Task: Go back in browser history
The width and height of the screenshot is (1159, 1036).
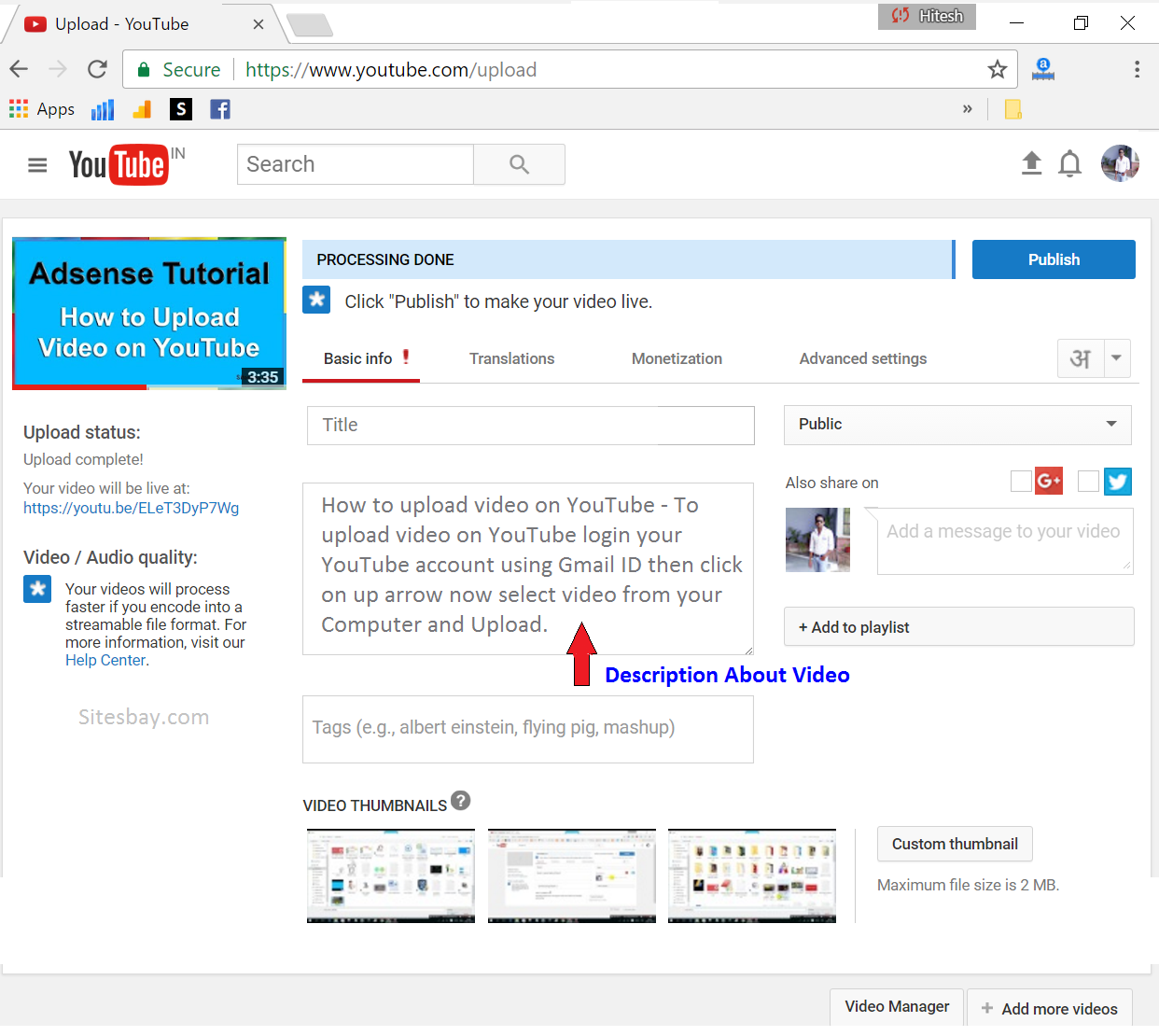Action: (x=19, y=69)
